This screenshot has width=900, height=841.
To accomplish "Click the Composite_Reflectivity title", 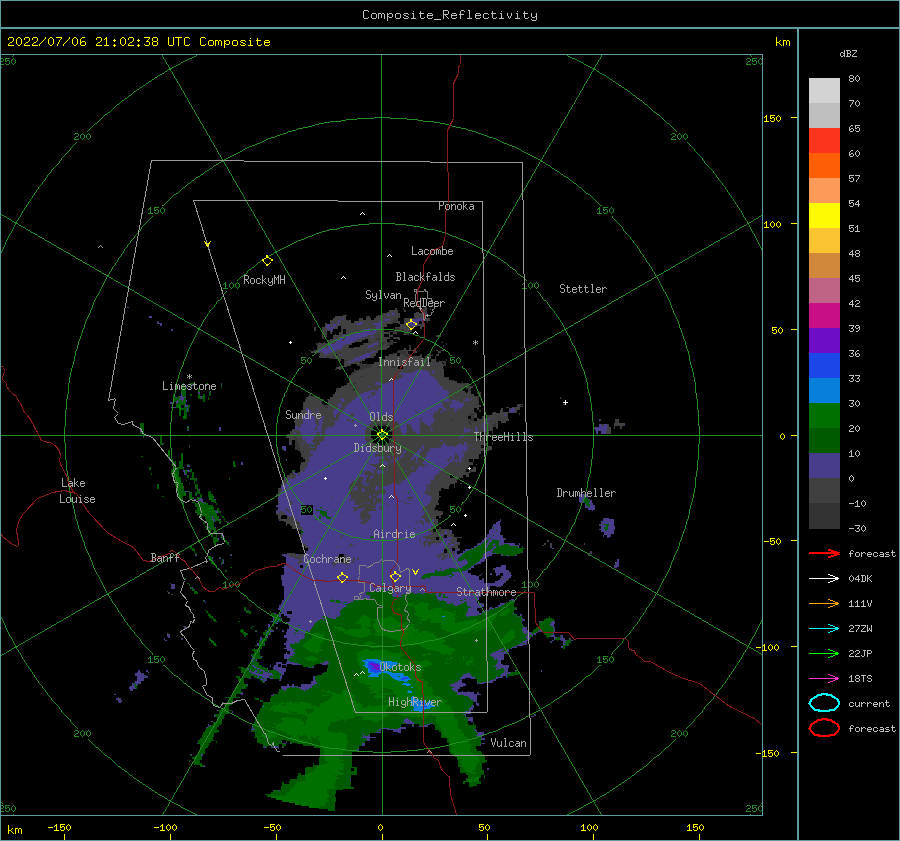I will pyautogui.click(x=449, y=15).
